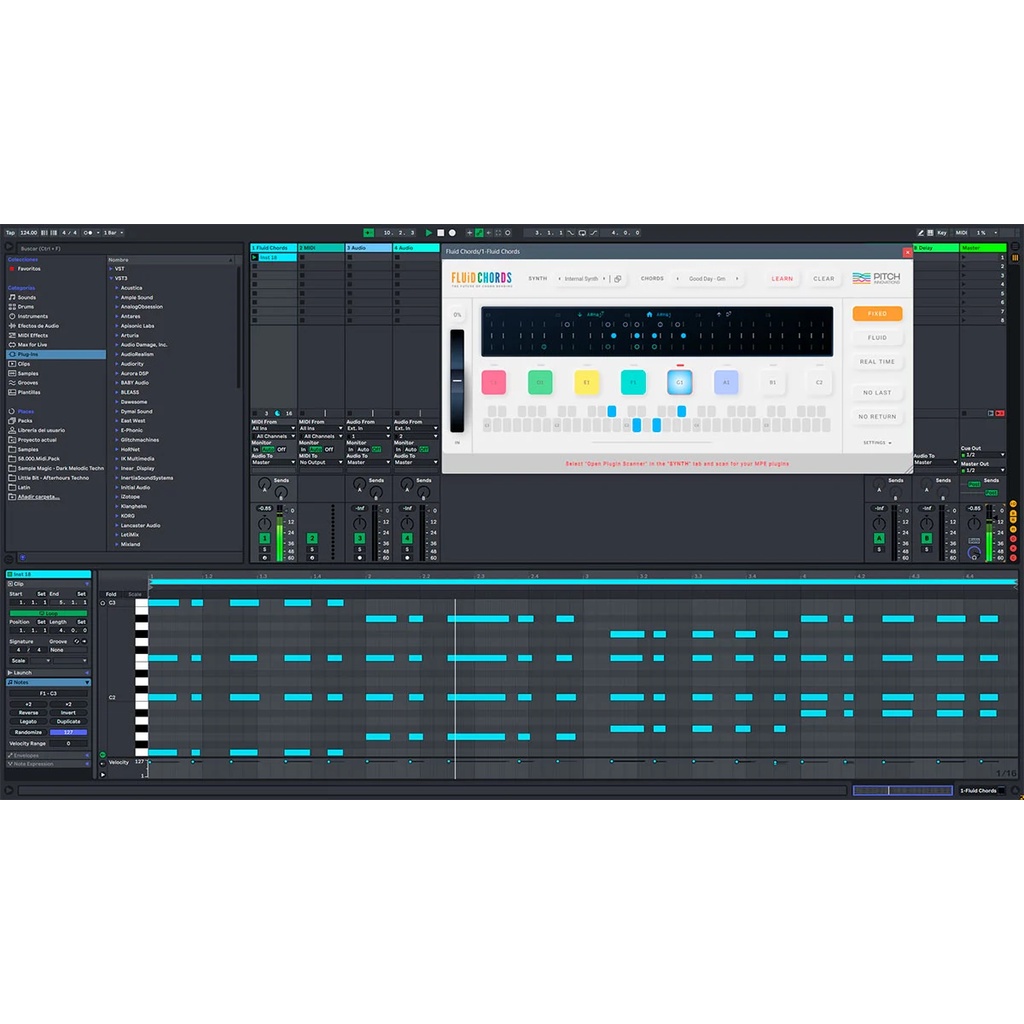Open the Fluid Chords SETTINGS dropdown

point(877,443)
